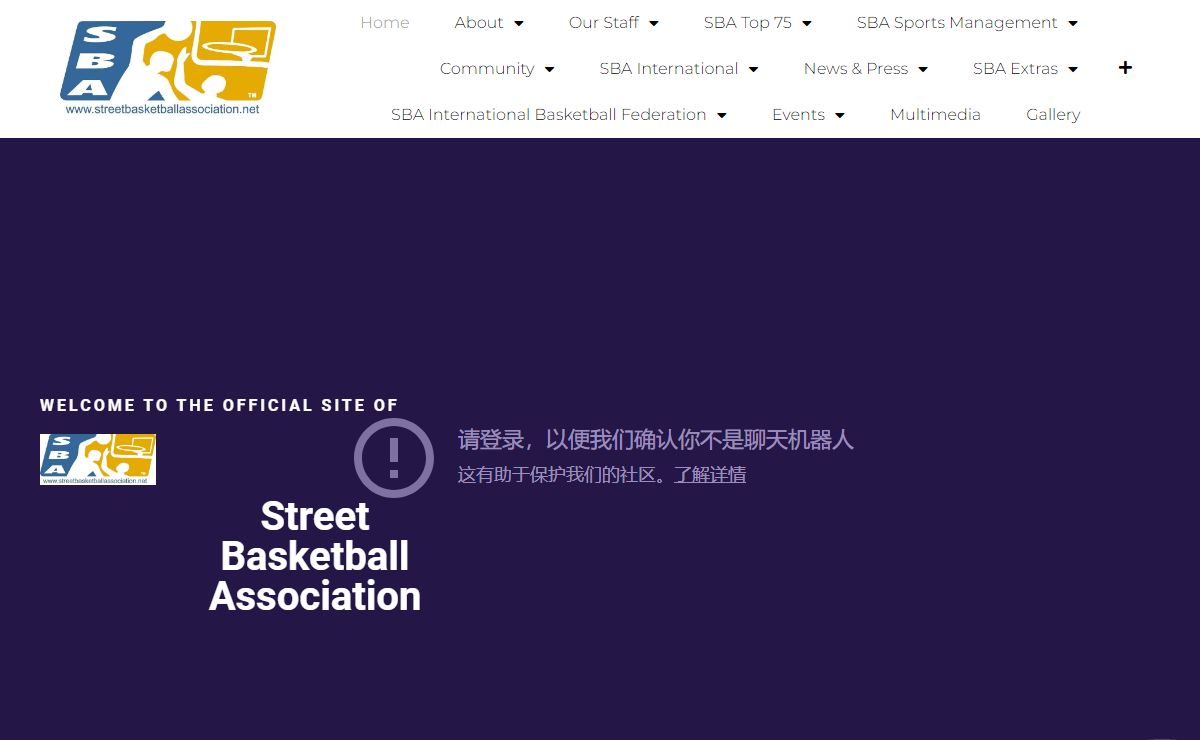The image size is (1200, 740).
Task: Click the small SBA logo thumbnail
Action: tap(98, 459)
